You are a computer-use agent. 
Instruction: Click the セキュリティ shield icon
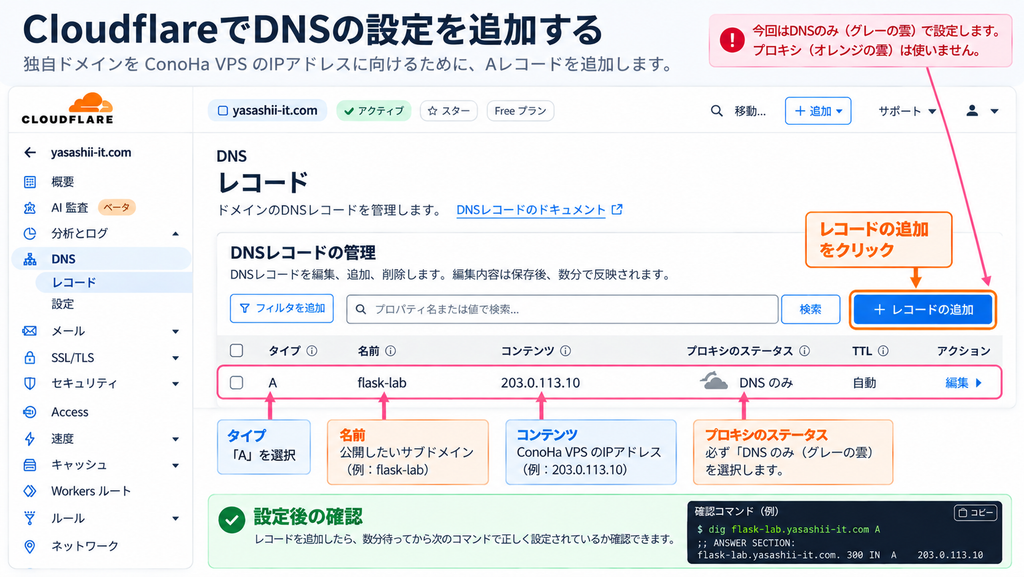tap(30, 383)
